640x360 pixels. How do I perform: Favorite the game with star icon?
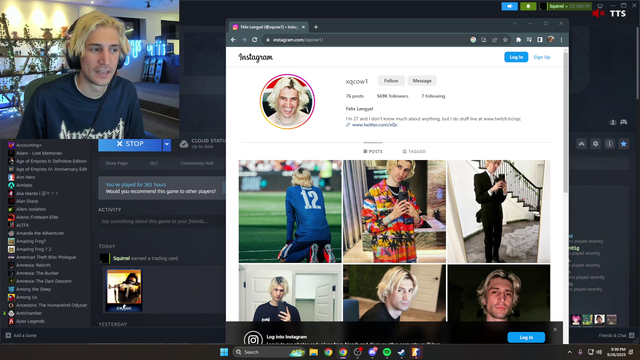pos(623,144)
